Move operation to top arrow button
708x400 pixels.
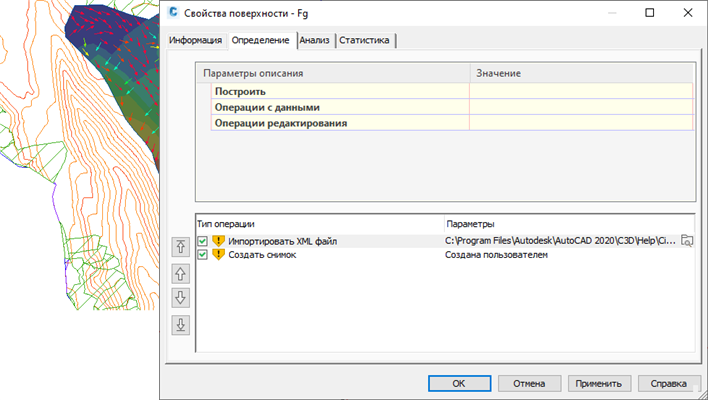pyautogui.click(x=181, y=247)
